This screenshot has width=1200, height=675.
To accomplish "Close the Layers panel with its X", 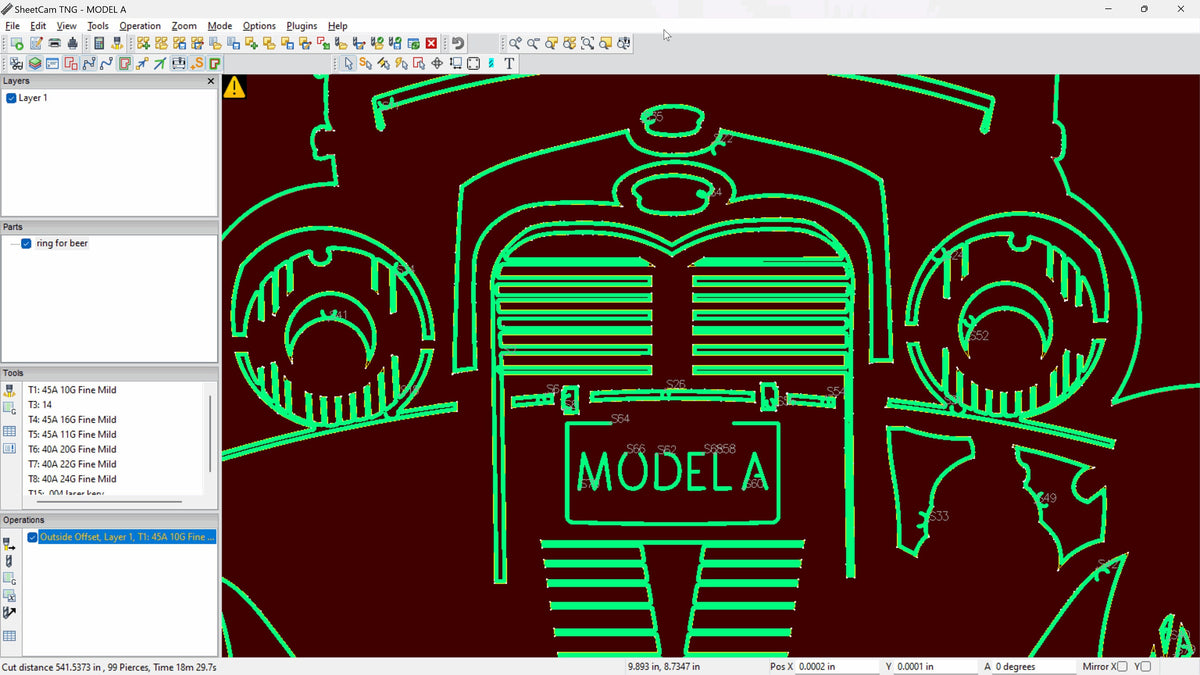I will pos(210,81).
